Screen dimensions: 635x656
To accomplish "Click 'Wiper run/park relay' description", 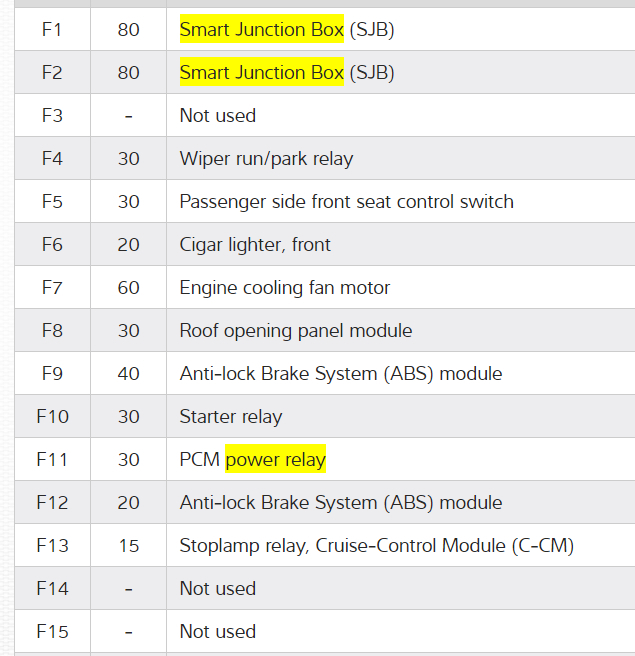I will (x=266, y=159).
